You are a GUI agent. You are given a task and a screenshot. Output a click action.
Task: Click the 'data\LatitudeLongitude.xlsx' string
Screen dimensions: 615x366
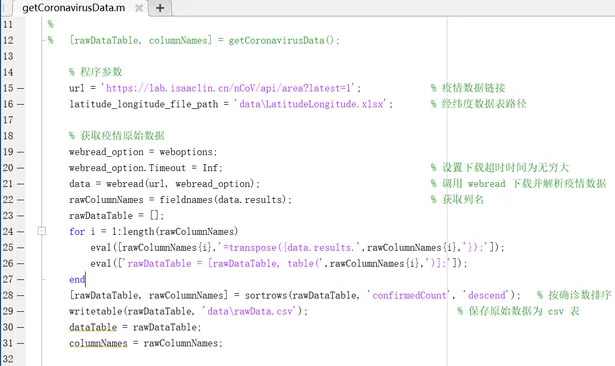tap(310, 104)
